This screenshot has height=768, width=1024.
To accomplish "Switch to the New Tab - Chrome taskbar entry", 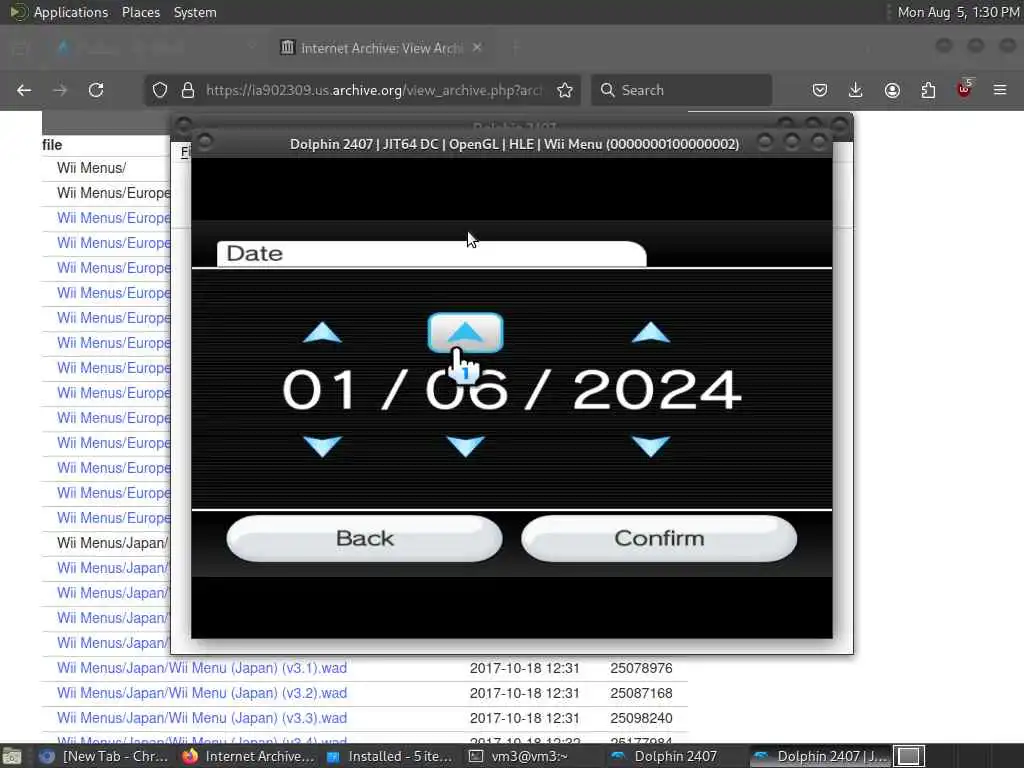I will pos(103,756).
